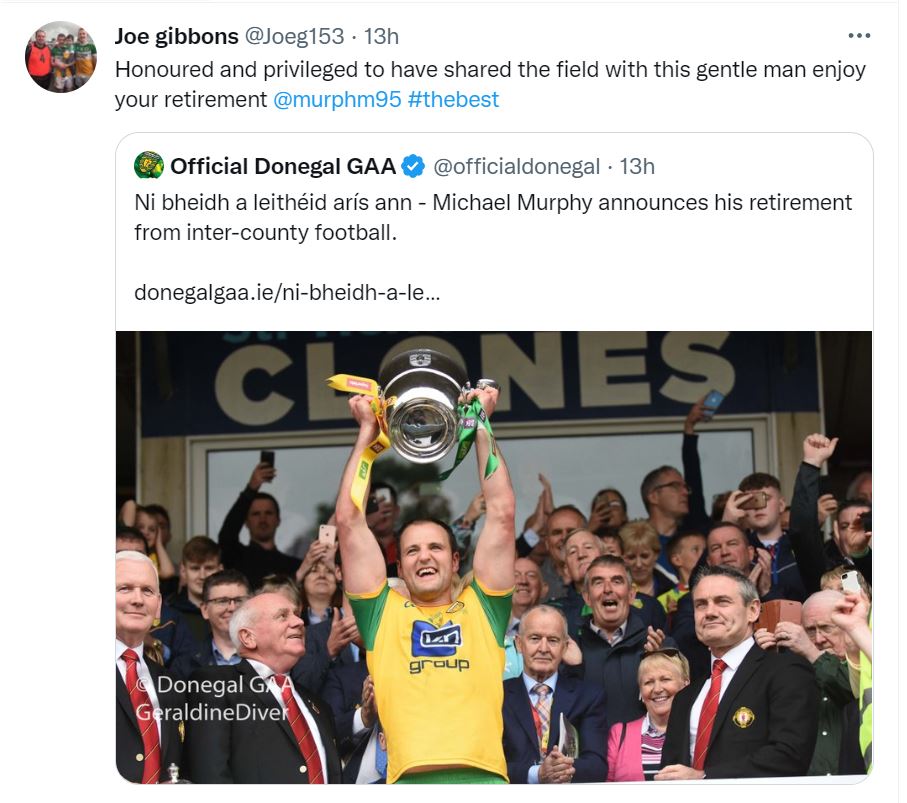907x803 pixels.
Task: Click the blue verified badge
Action: point(413,167)
